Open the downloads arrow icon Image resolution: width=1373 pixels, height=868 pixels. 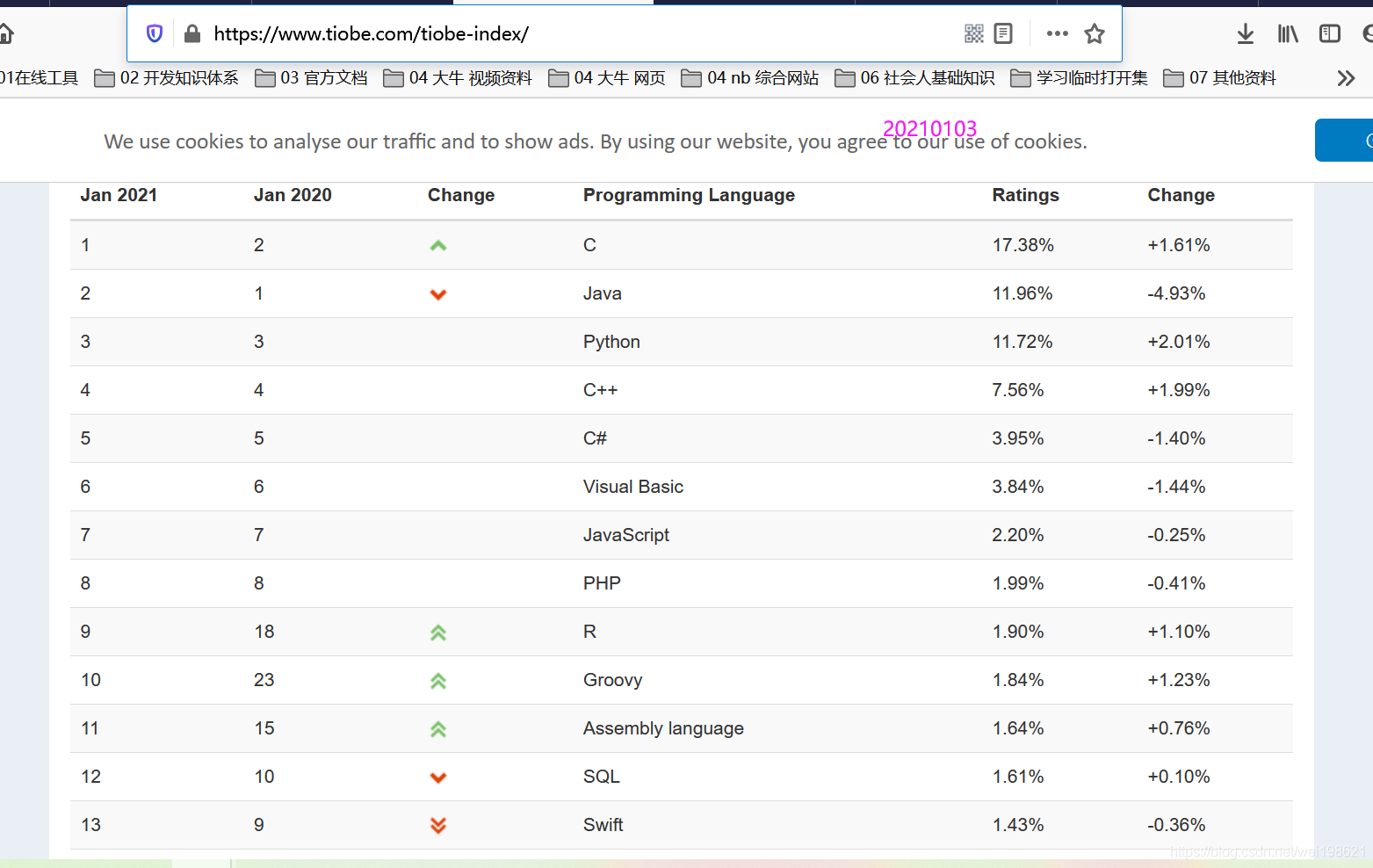click(1246, 34)
